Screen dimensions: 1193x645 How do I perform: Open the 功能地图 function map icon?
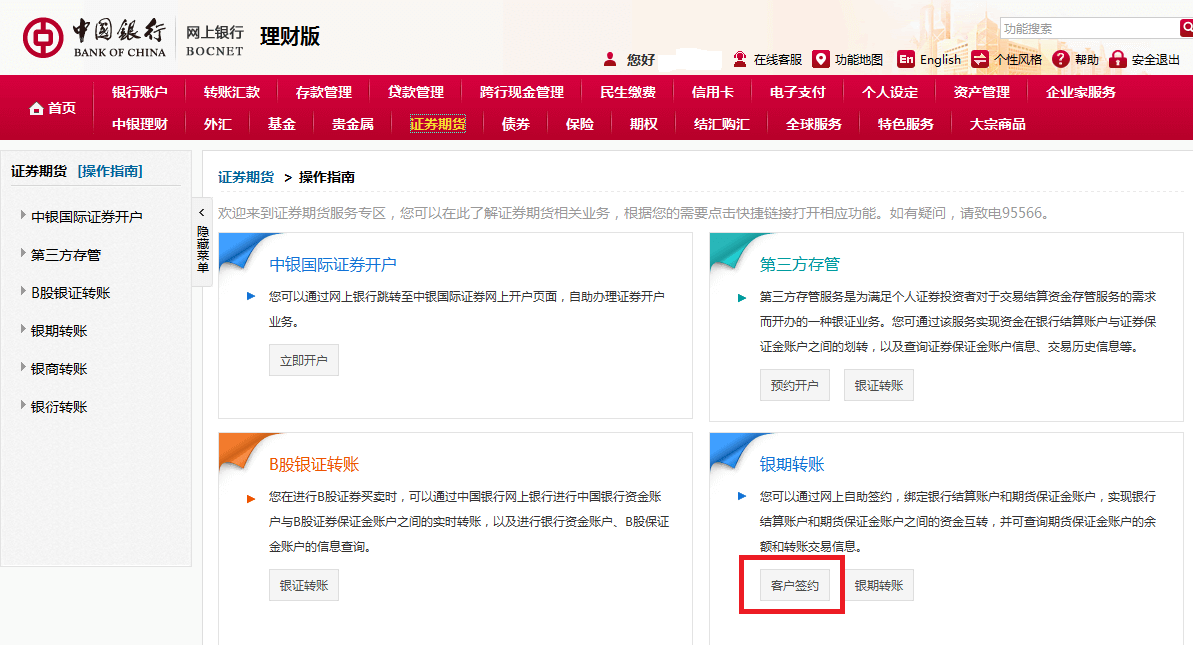[821, 59]
